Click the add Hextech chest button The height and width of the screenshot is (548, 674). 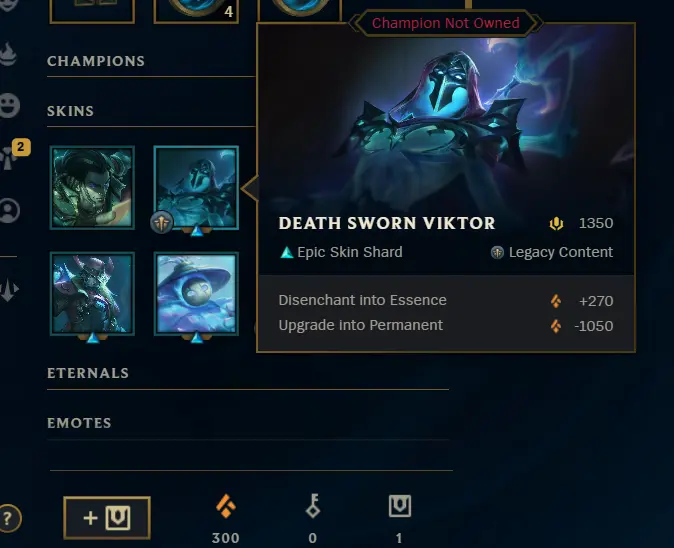click(107, 517)
